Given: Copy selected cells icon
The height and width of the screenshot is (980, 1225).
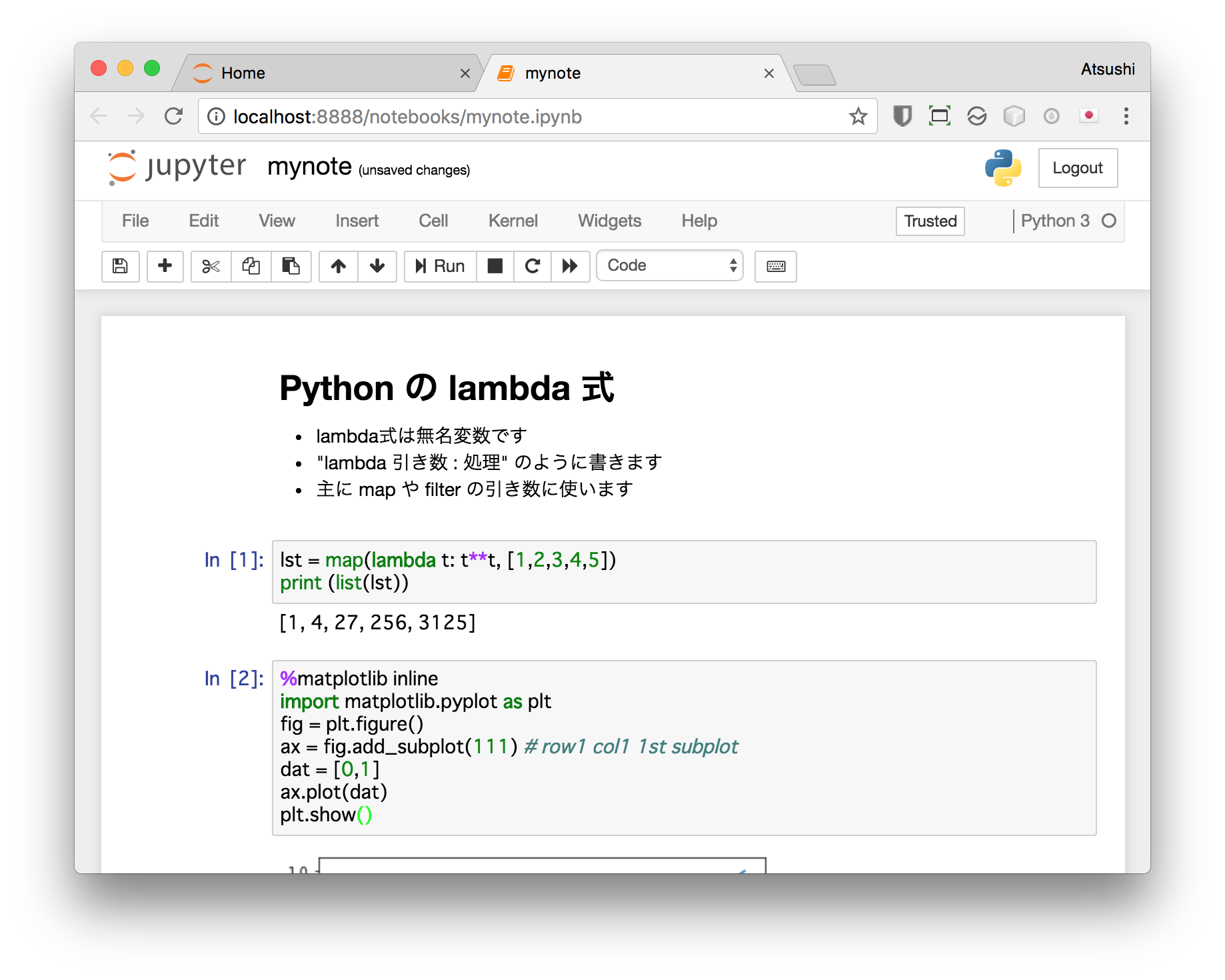Looking at the screenshot, I should (x=251, y=266).
